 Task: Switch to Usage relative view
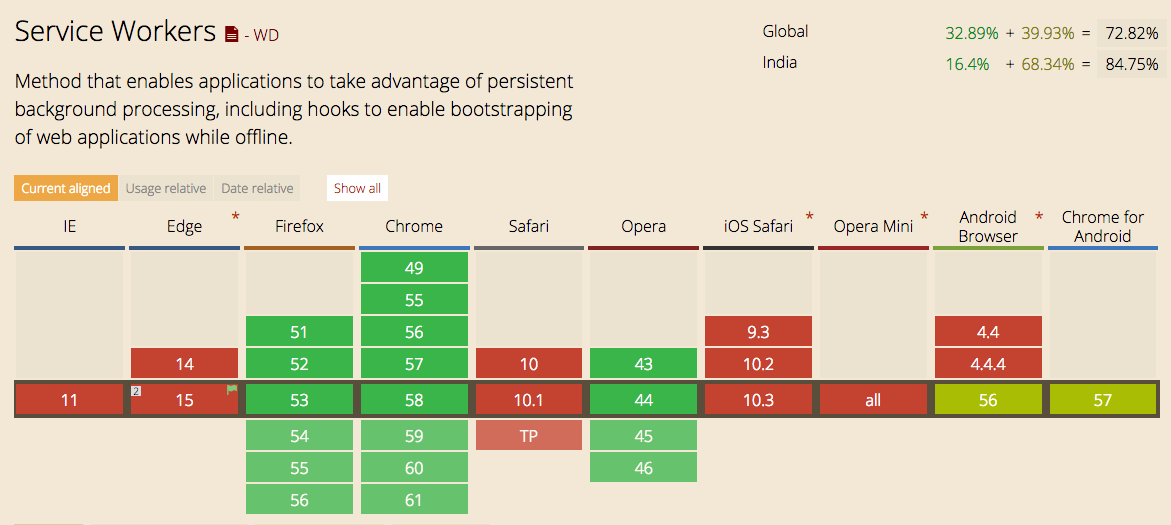click(166, 188)
